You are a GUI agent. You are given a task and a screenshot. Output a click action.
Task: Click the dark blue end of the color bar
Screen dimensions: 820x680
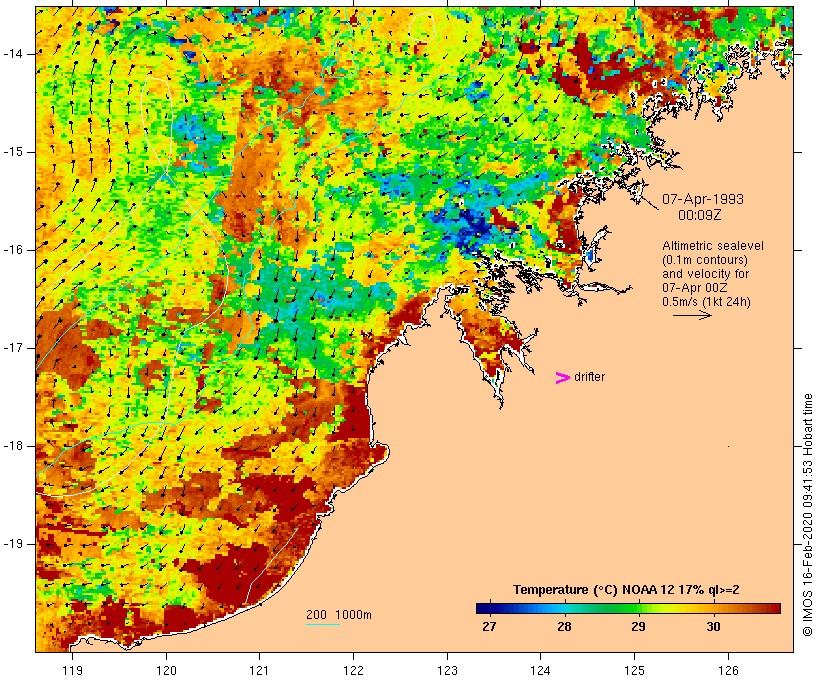pyautogui.click(x=484, y=608)
